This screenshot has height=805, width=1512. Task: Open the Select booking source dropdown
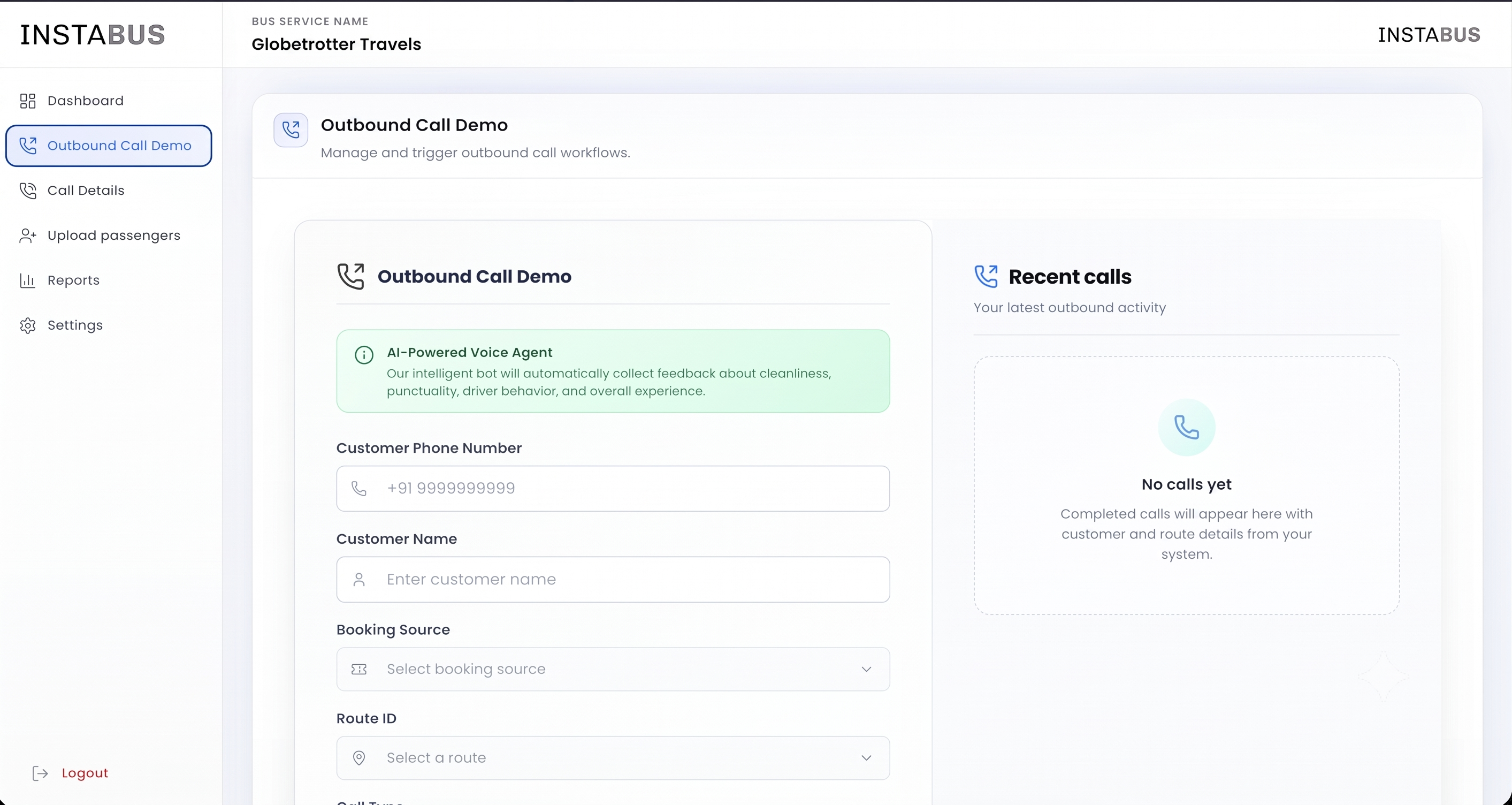tap(613, 670)
